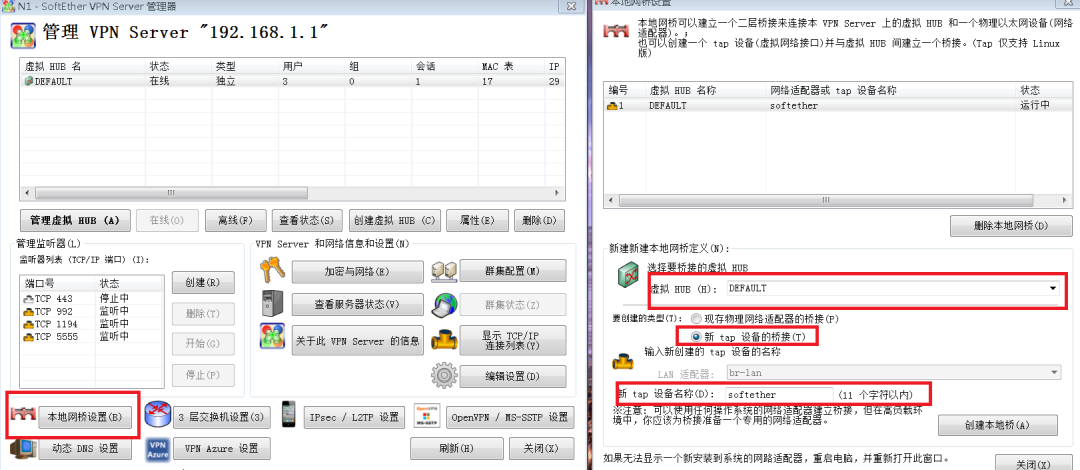Image resolution: width=1080 pixels, height=470 pixels.
Task: Click the VPN Azure logo icon
Action: coord(158,449)
